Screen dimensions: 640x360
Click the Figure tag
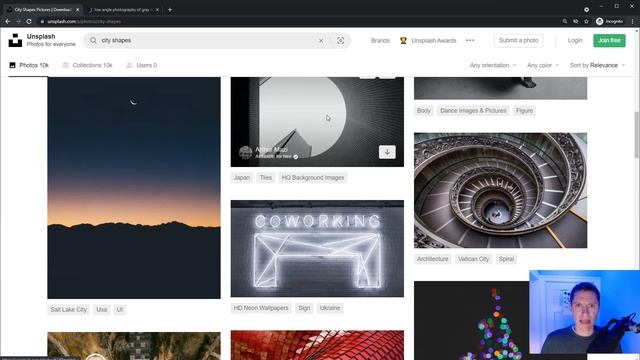(524, 111)
